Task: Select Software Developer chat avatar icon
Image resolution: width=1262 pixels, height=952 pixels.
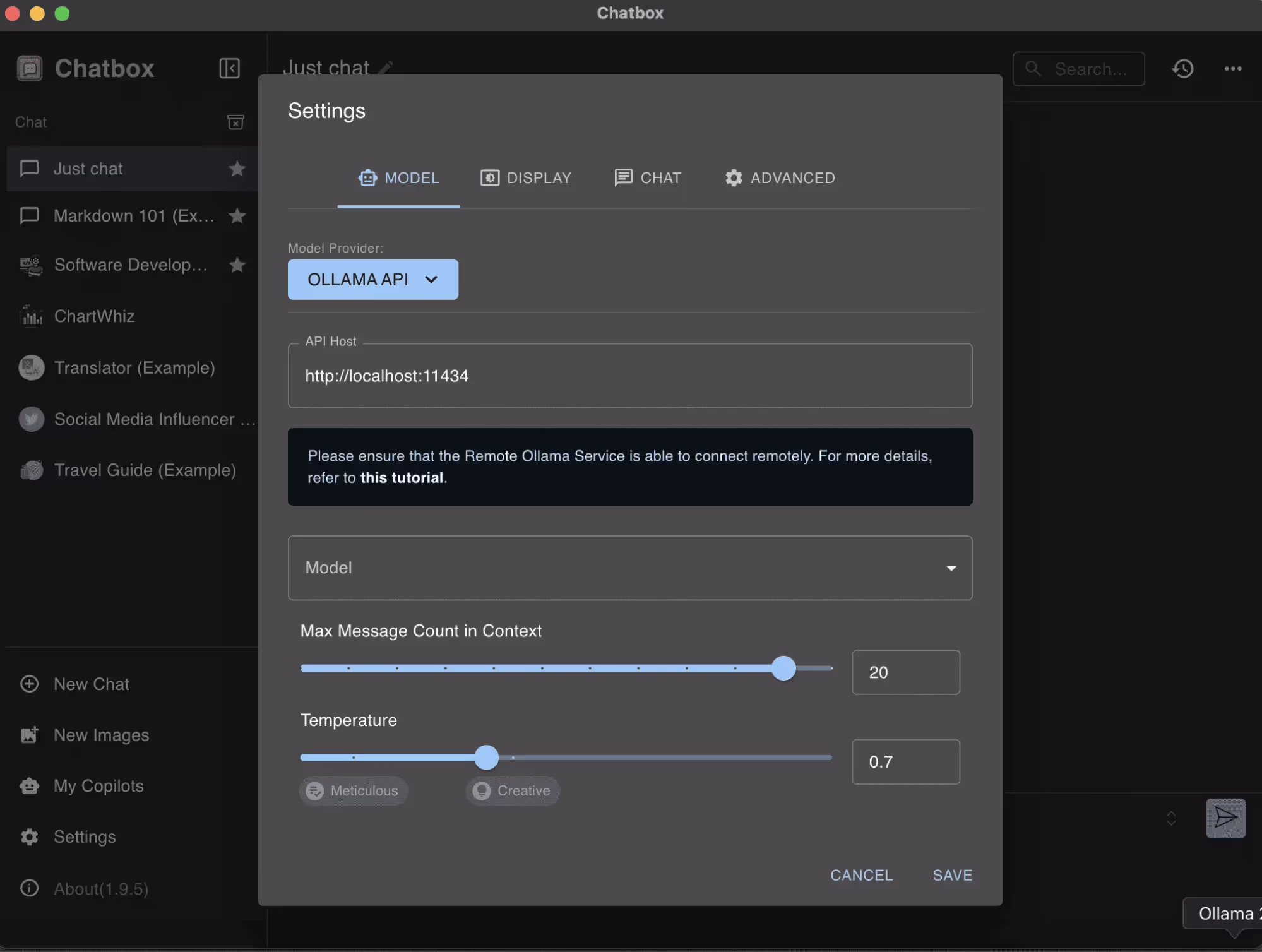Action: point(31,265)
